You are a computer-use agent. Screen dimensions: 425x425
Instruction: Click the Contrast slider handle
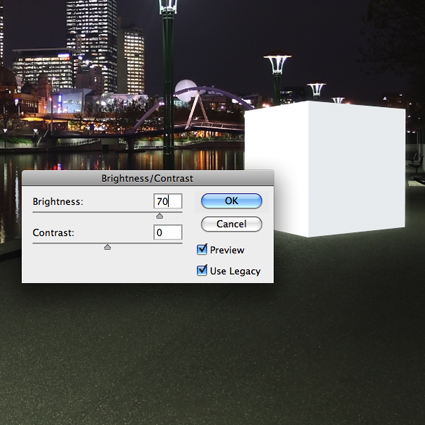107,247
